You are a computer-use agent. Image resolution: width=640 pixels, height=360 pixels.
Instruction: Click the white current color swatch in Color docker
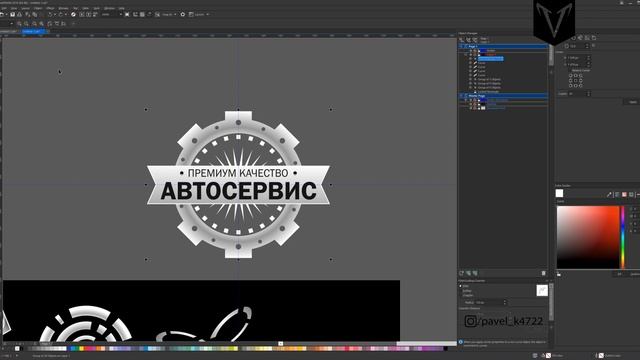point(559,193)
